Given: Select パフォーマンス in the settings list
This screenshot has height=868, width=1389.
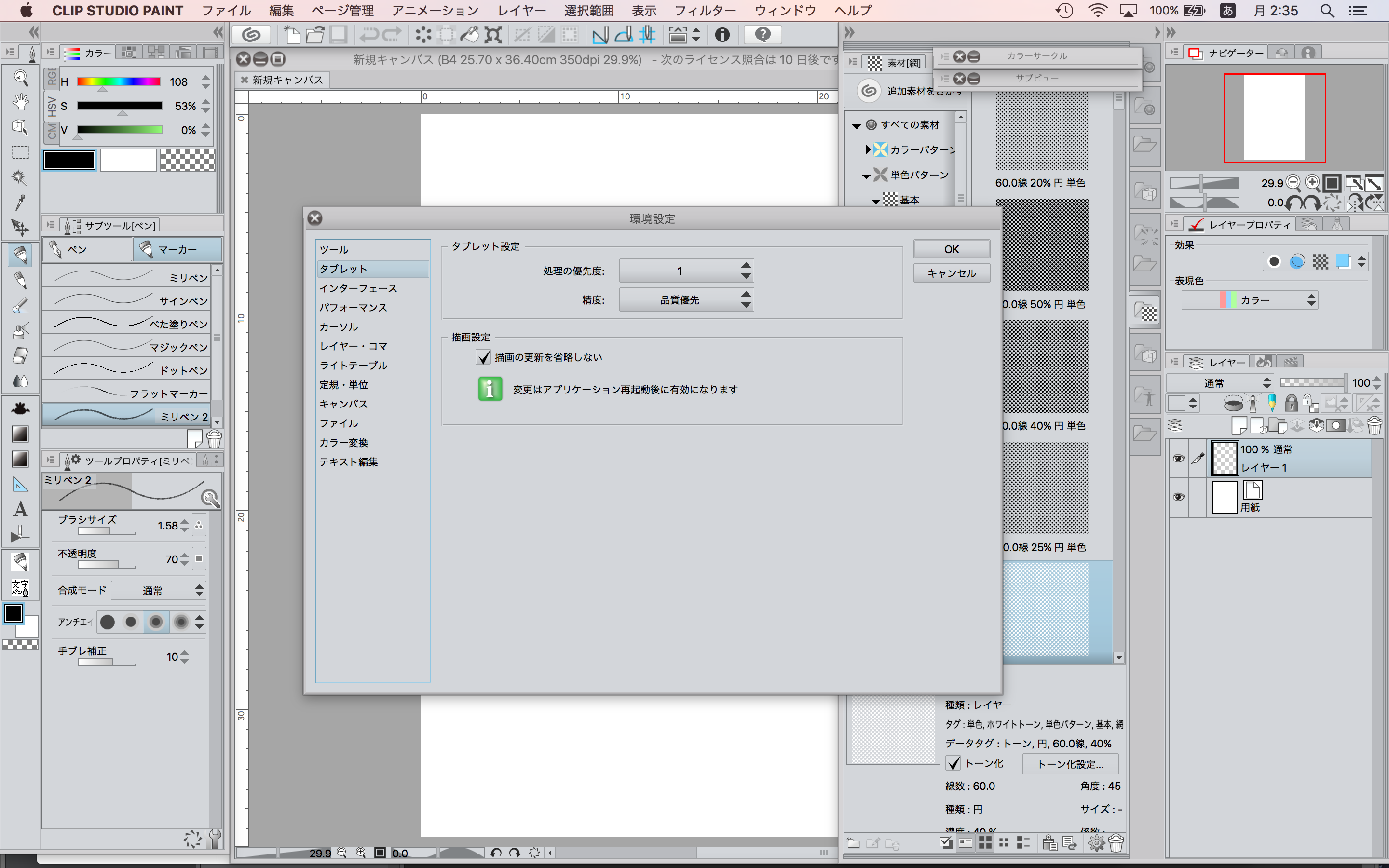Looking at the screenshot, I should point(353,308).
